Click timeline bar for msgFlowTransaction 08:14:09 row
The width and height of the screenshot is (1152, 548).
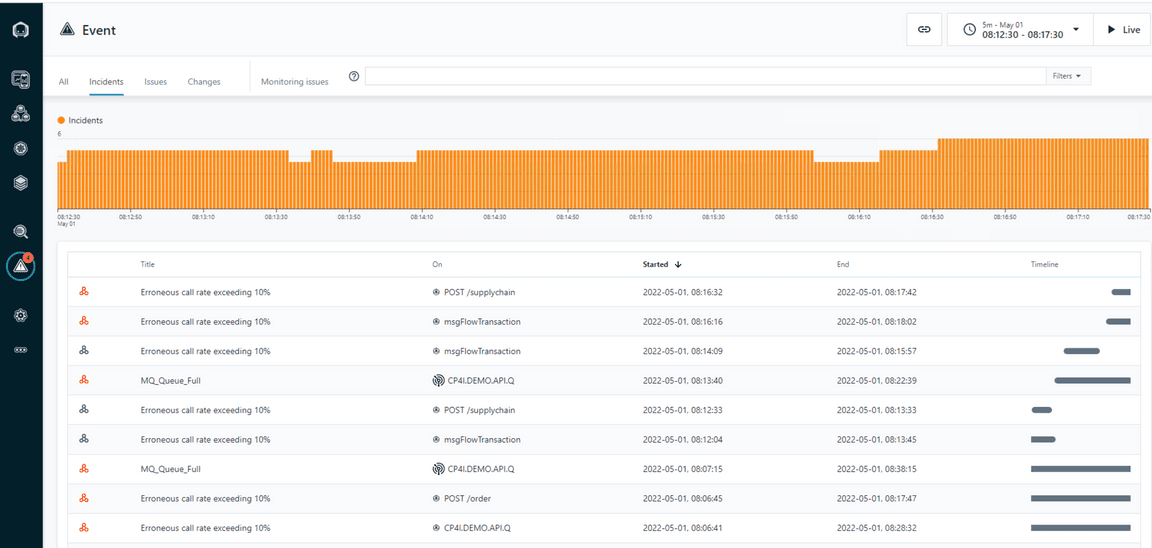[1081, 351]
